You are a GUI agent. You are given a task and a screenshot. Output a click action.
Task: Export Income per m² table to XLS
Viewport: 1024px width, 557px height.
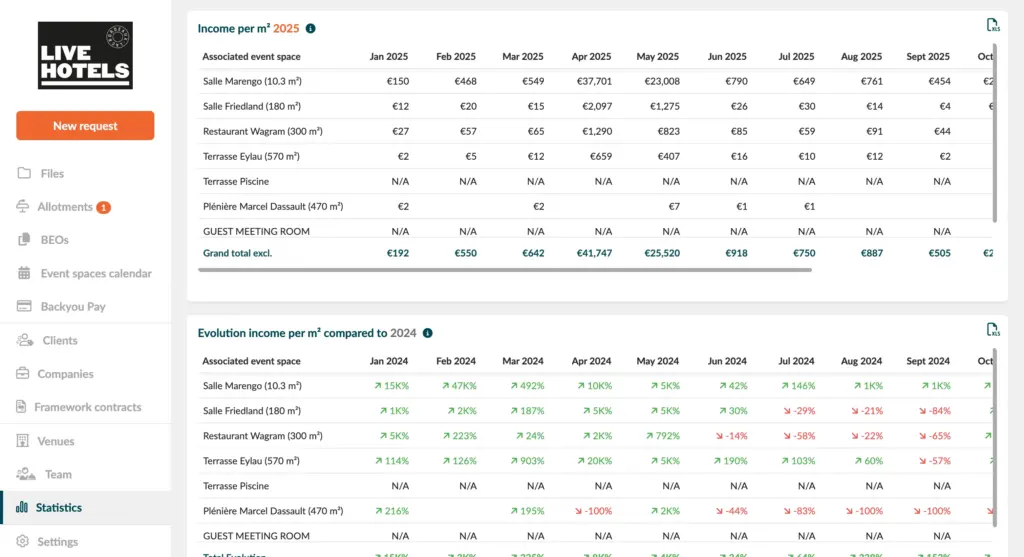(992, 25)
